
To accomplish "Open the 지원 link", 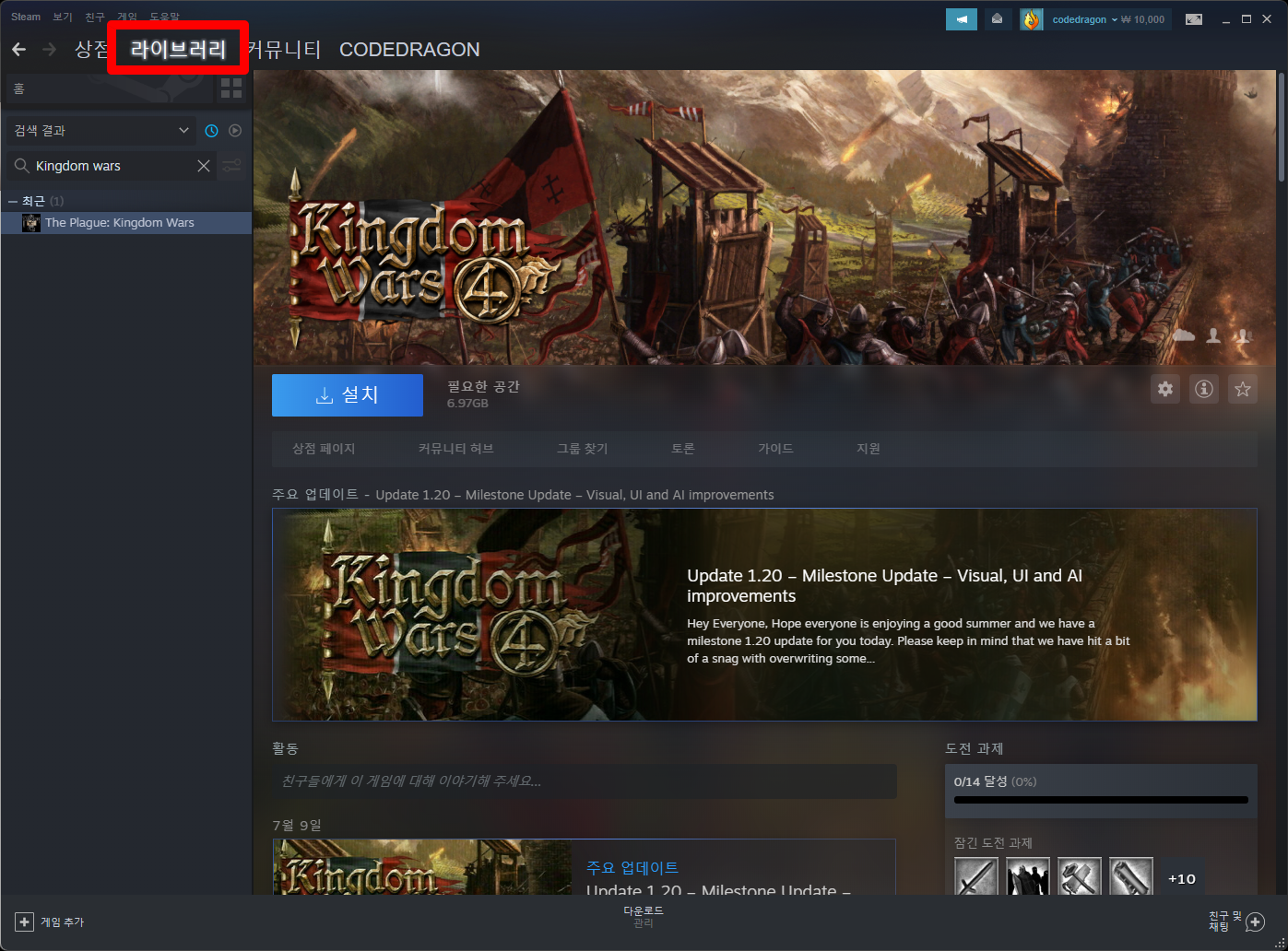I will (869, 449).
